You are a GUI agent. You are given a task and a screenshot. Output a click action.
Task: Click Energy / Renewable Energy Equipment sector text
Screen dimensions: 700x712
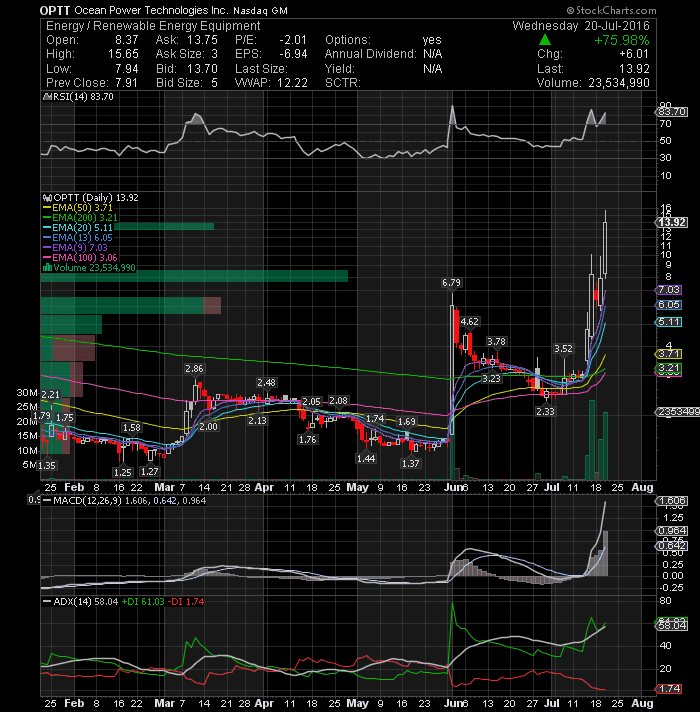tap(153, 26)
